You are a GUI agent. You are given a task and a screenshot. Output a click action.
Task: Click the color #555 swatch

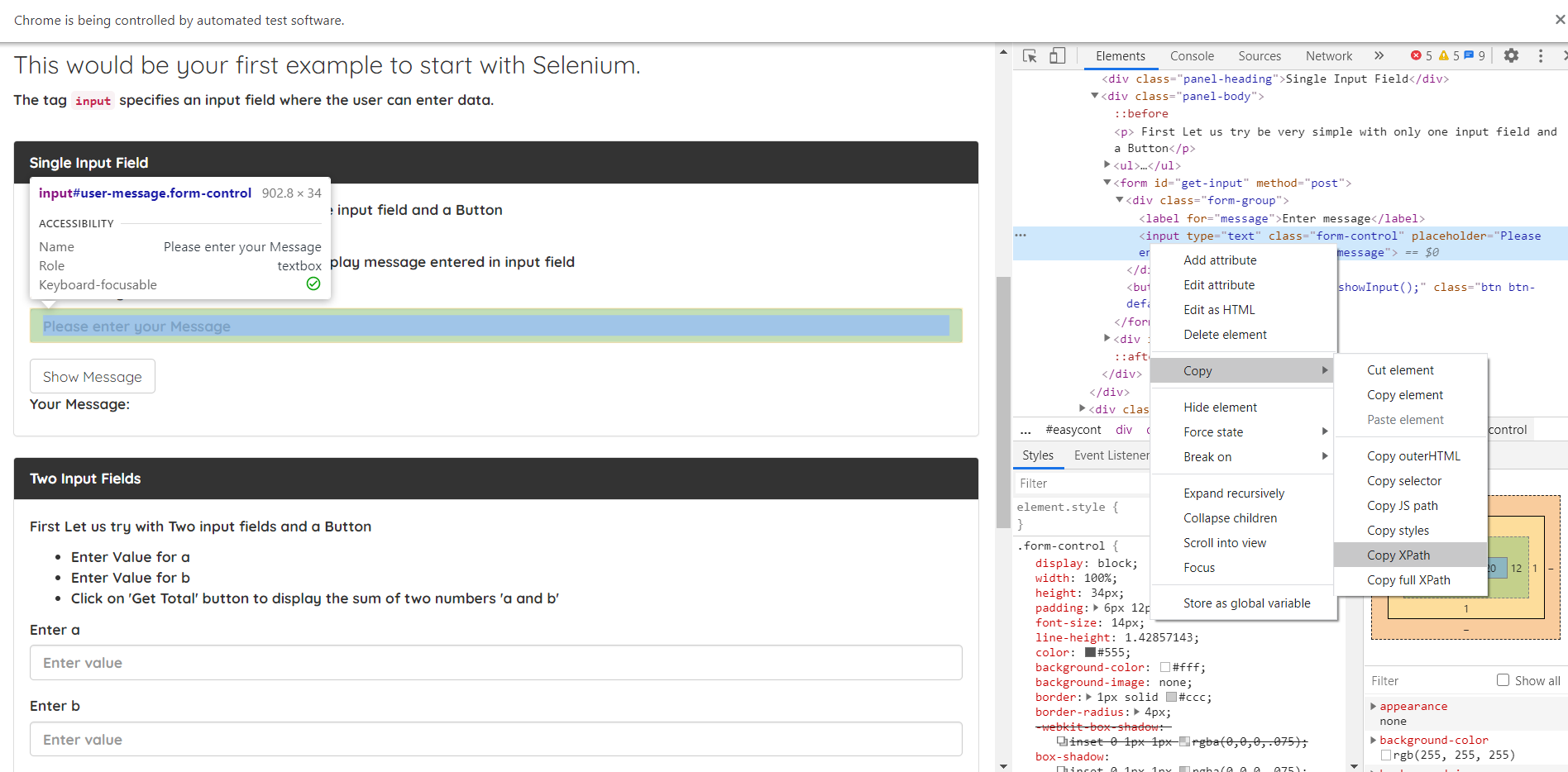[1090, 652]
